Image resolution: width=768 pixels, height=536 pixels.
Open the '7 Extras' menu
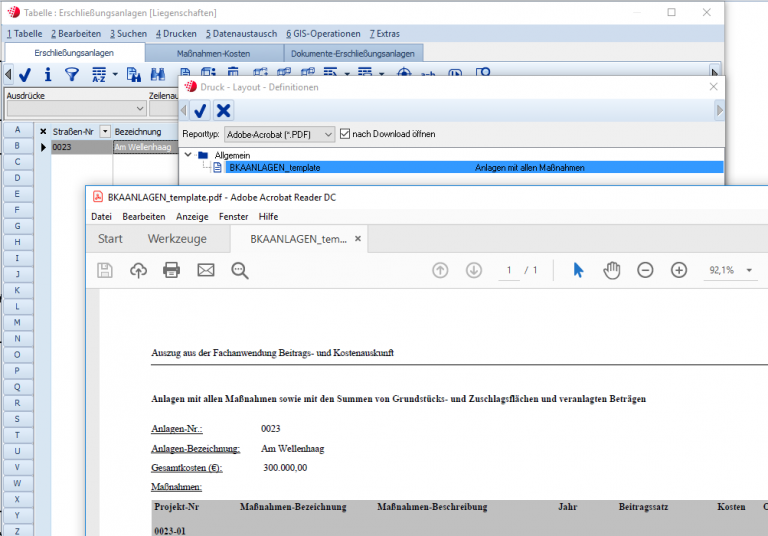(384, 34)
